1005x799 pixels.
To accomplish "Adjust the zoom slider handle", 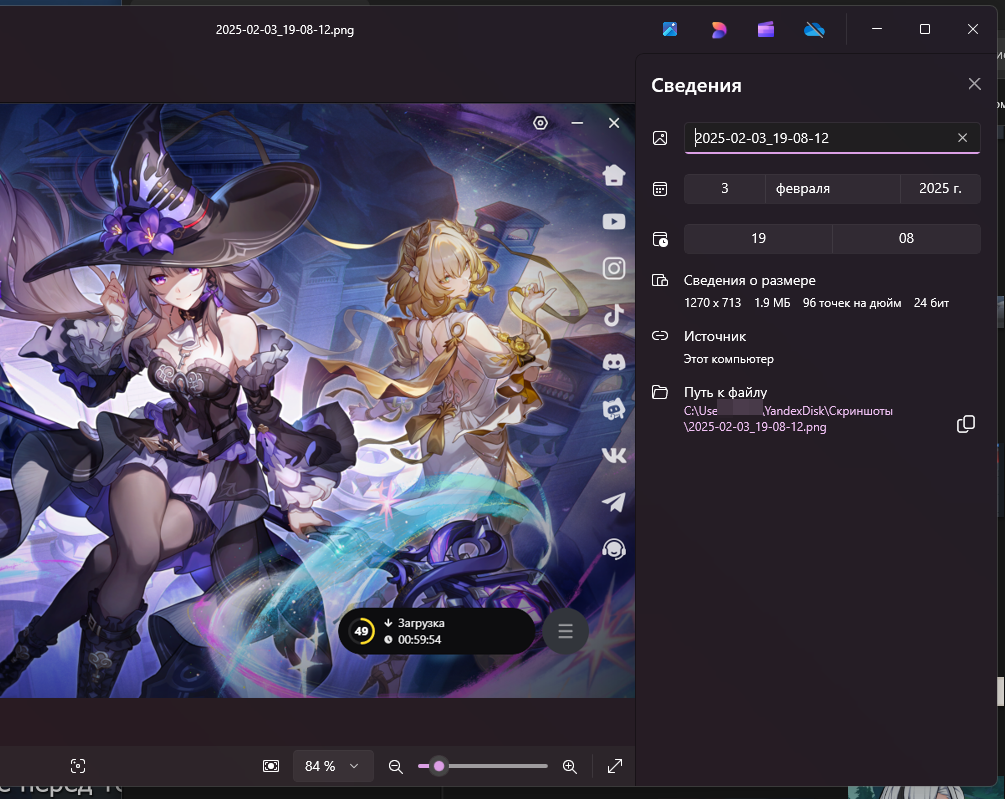I will (x=439, y=766).
